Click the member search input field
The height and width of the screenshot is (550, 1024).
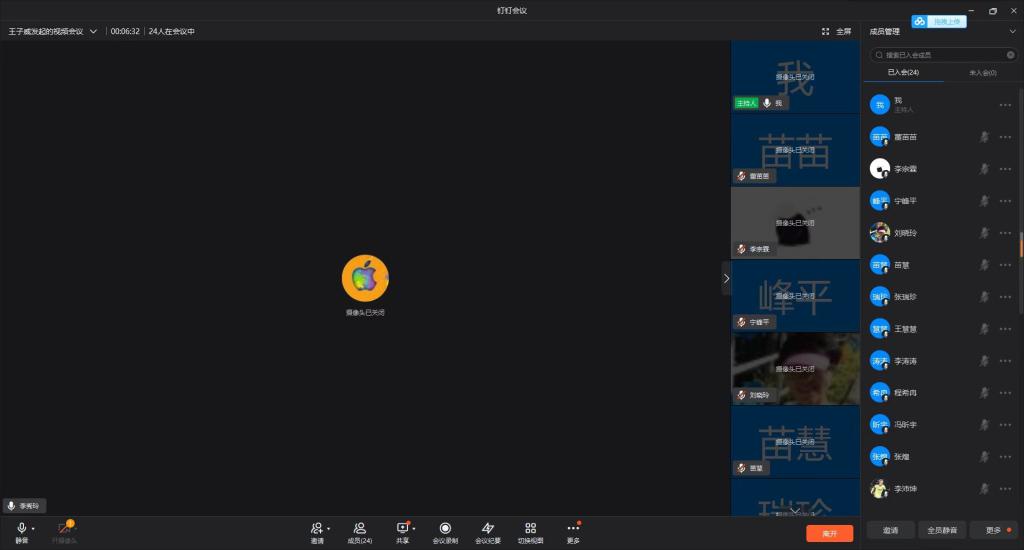[x=943, y=55]
